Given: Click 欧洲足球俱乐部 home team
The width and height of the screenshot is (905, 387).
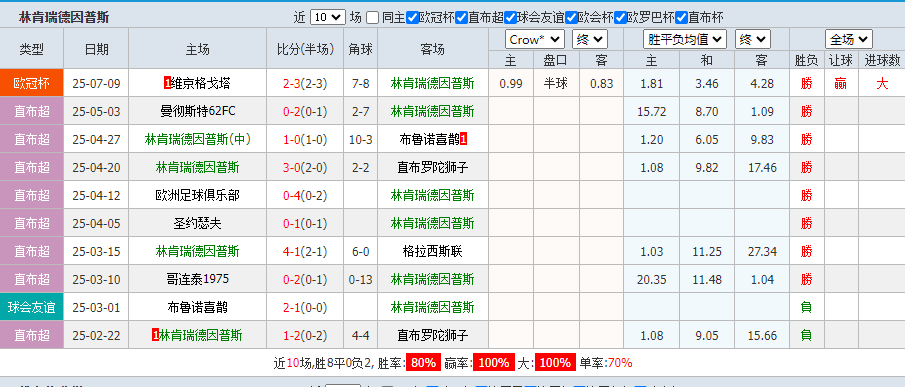Looking at the screenshot, I should tap(198, 196).
